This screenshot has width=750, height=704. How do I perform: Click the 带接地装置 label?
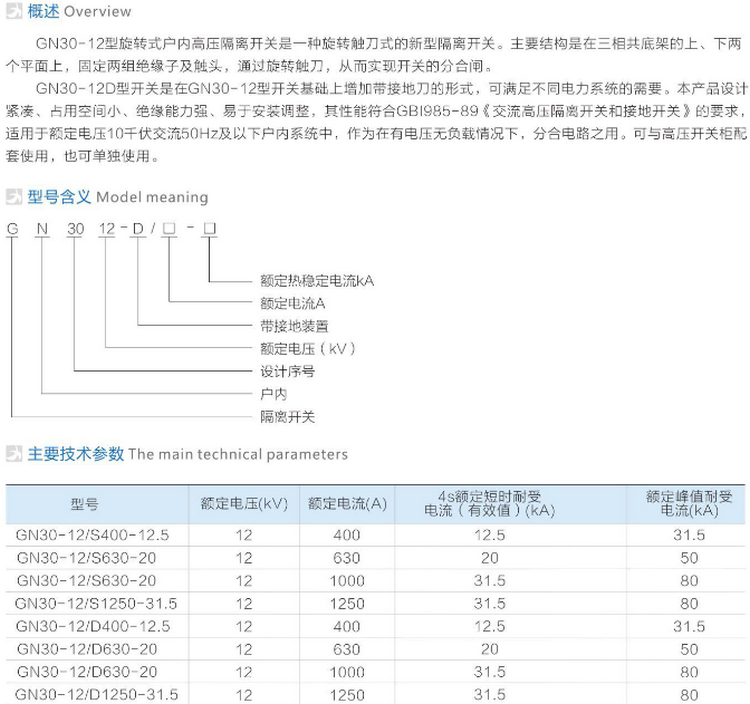[294, 326]
